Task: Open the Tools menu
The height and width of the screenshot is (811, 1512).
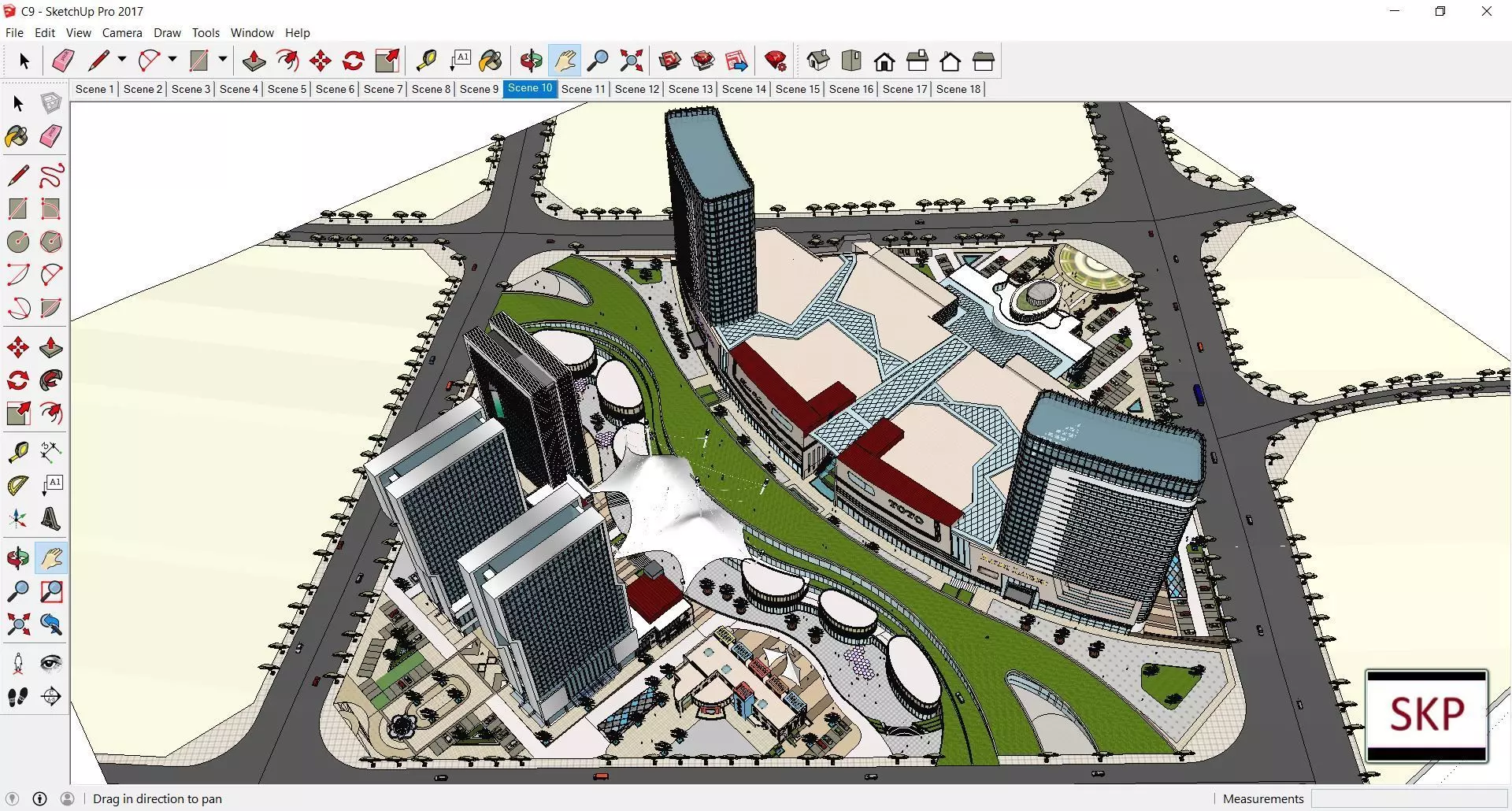Action: [206, 33]
